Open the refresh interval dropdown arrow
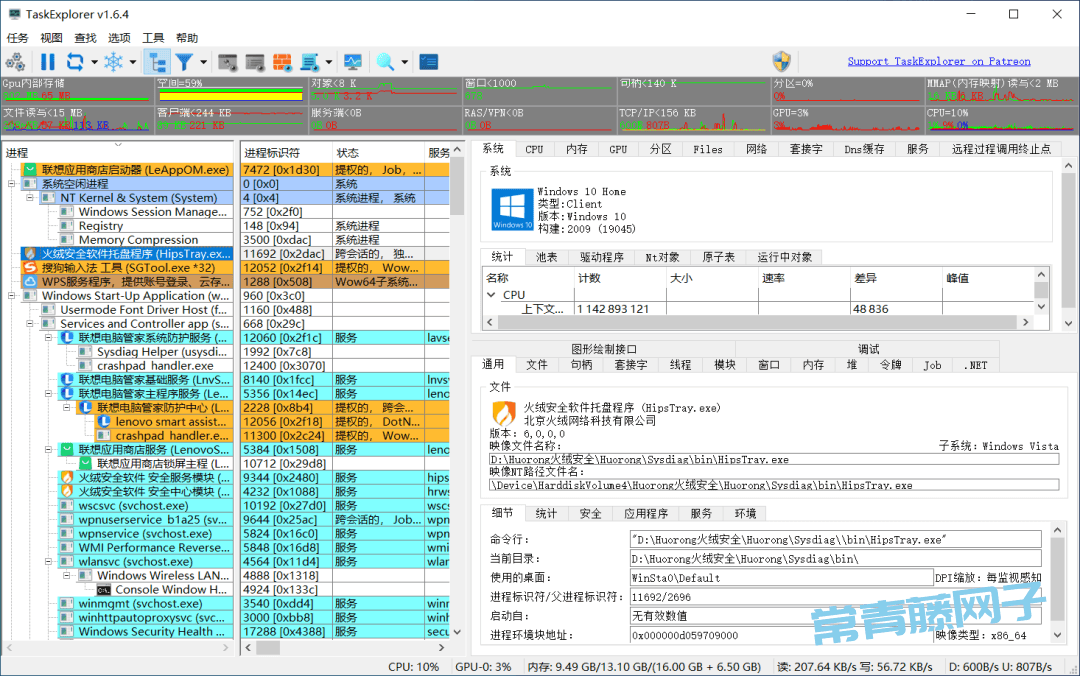Image resolution: width=1080 pixels, height=676 pixels. [x=94, y=62]
